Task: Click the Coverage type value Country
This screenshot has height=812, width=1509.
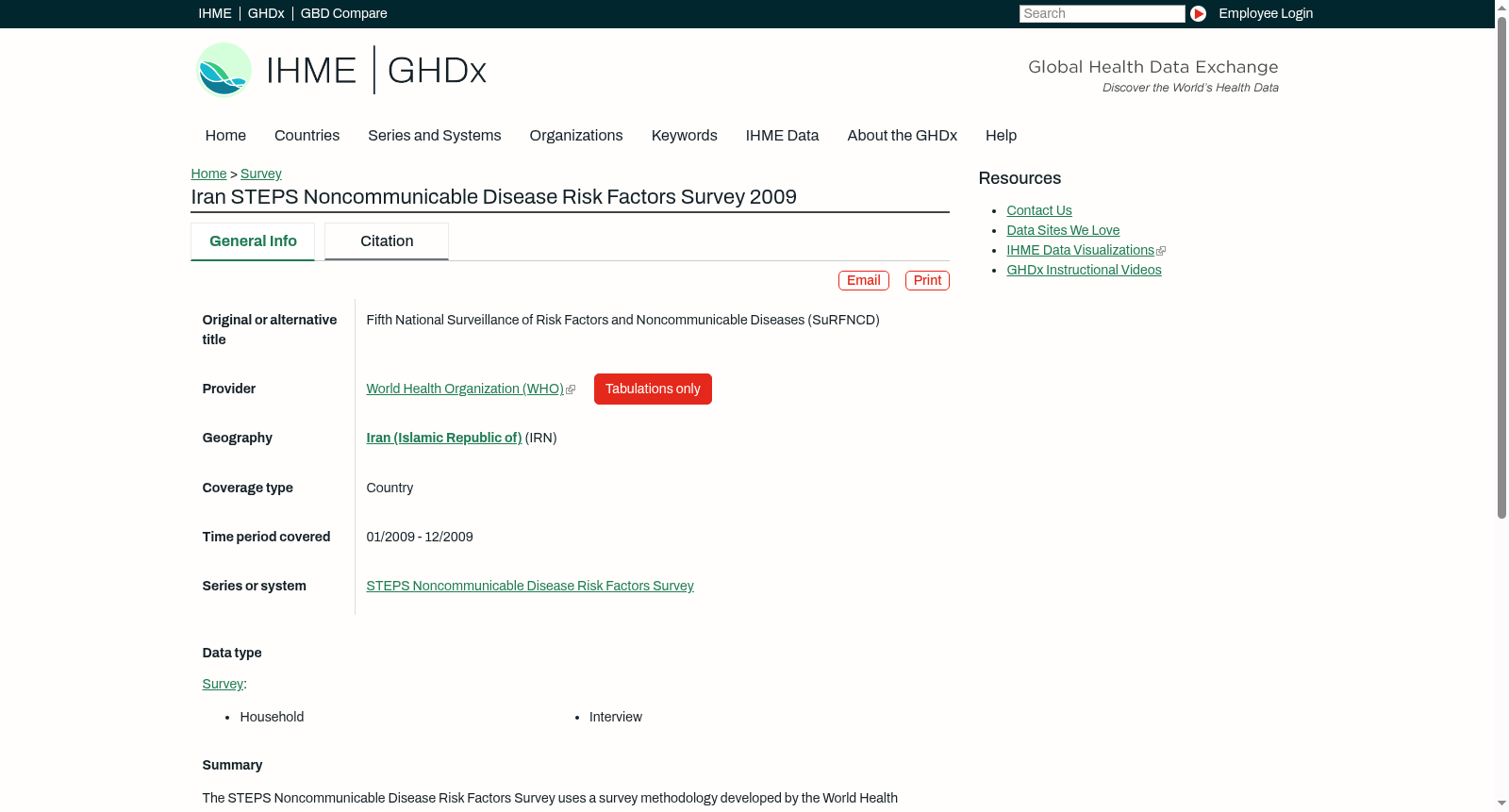Action: (390, 489)
